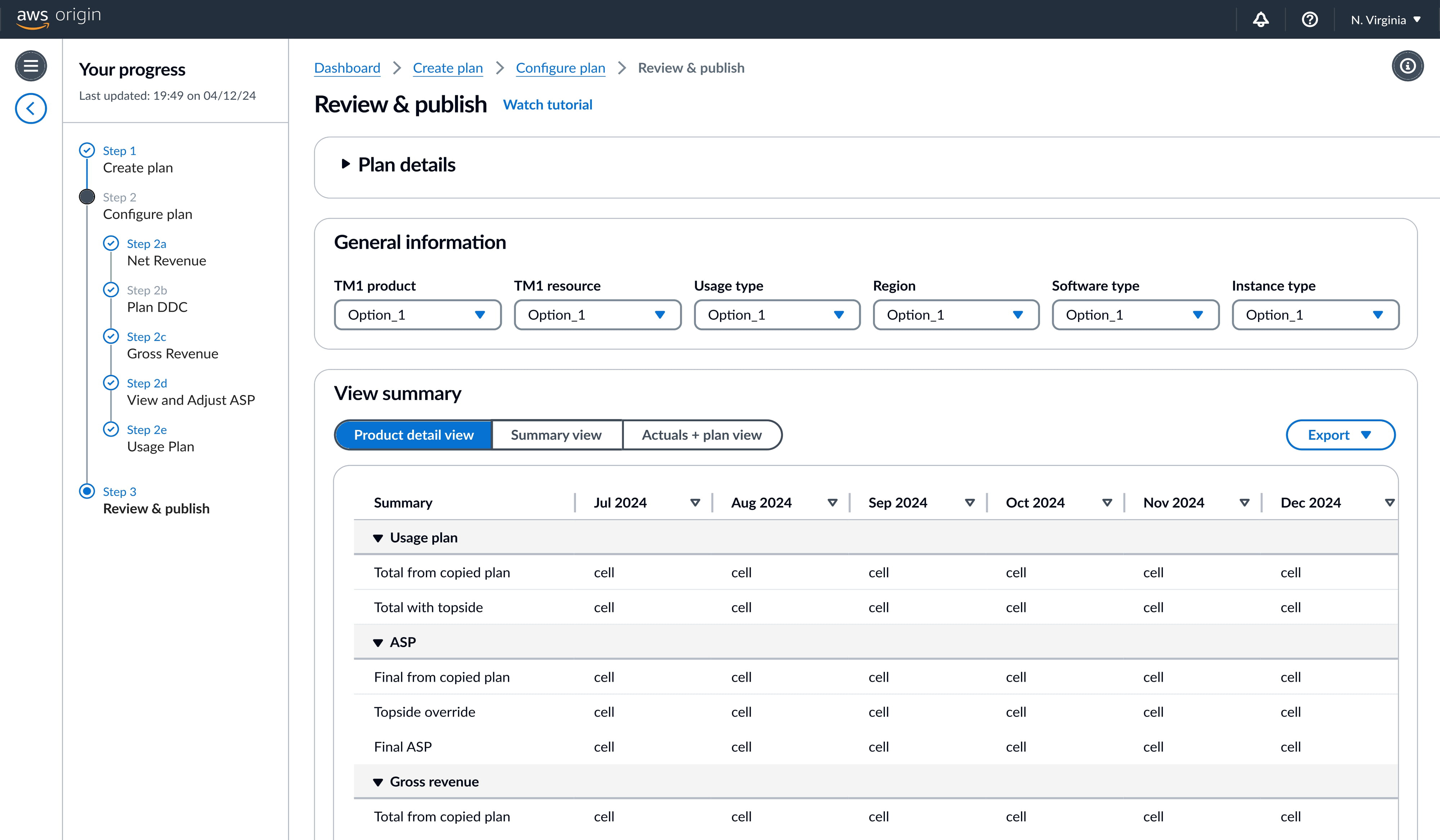This screenshot has height=840, width=1440.
Task: Open the hamburger navigation menu
Action: 31,66
